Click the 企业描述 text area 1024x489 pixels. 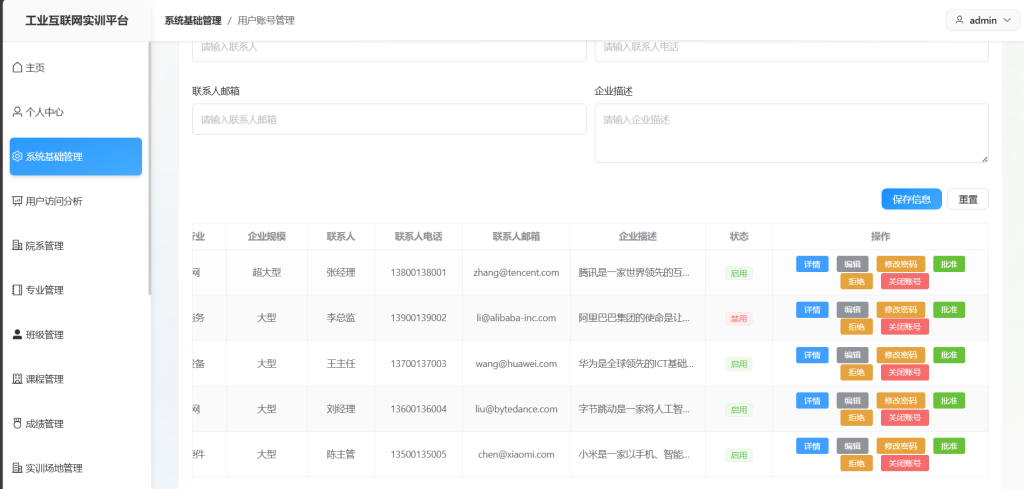791,132
